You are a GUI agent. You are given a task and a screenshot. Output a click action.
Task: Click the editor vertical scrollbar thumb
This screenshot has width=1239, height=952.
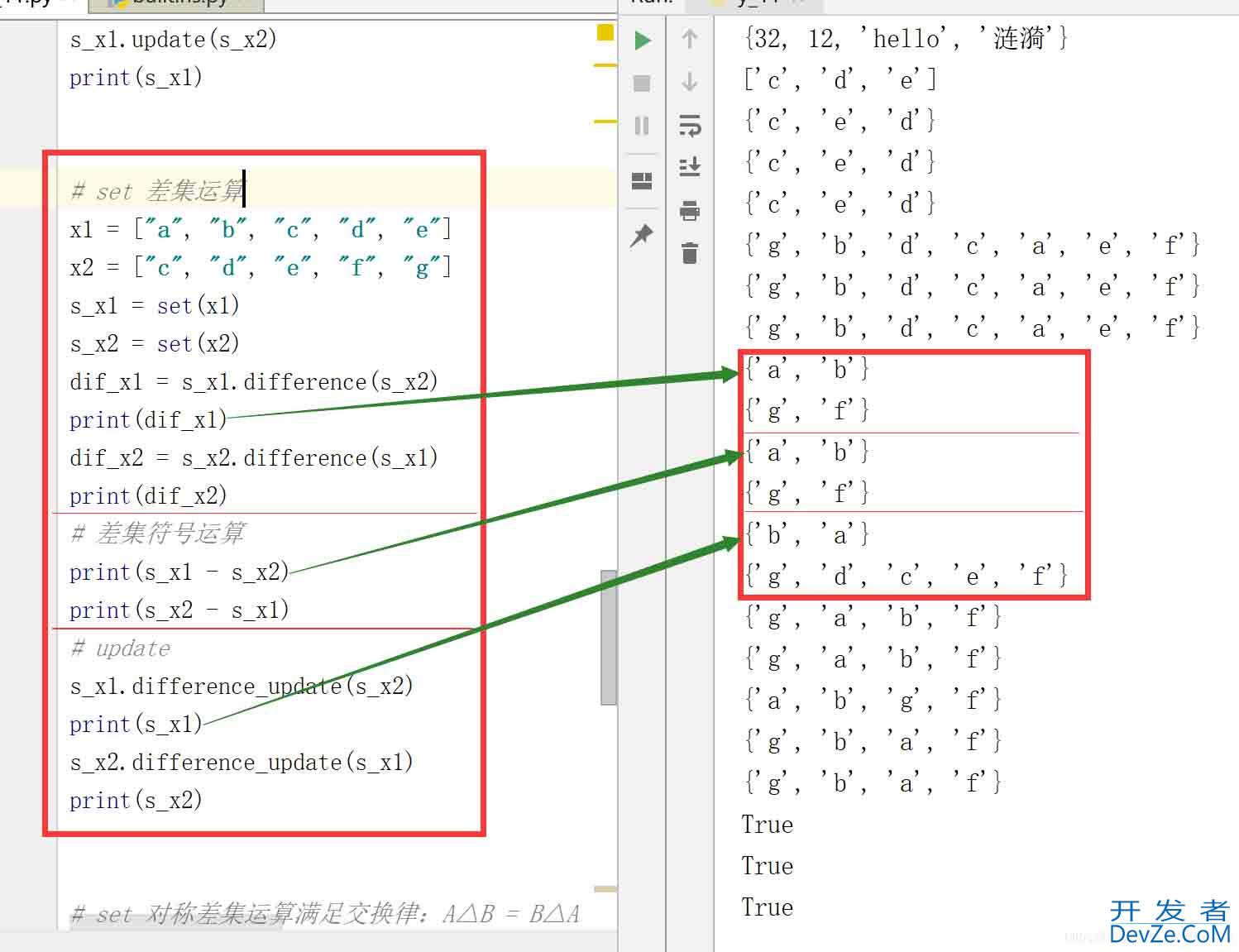[x=609, y=637]
